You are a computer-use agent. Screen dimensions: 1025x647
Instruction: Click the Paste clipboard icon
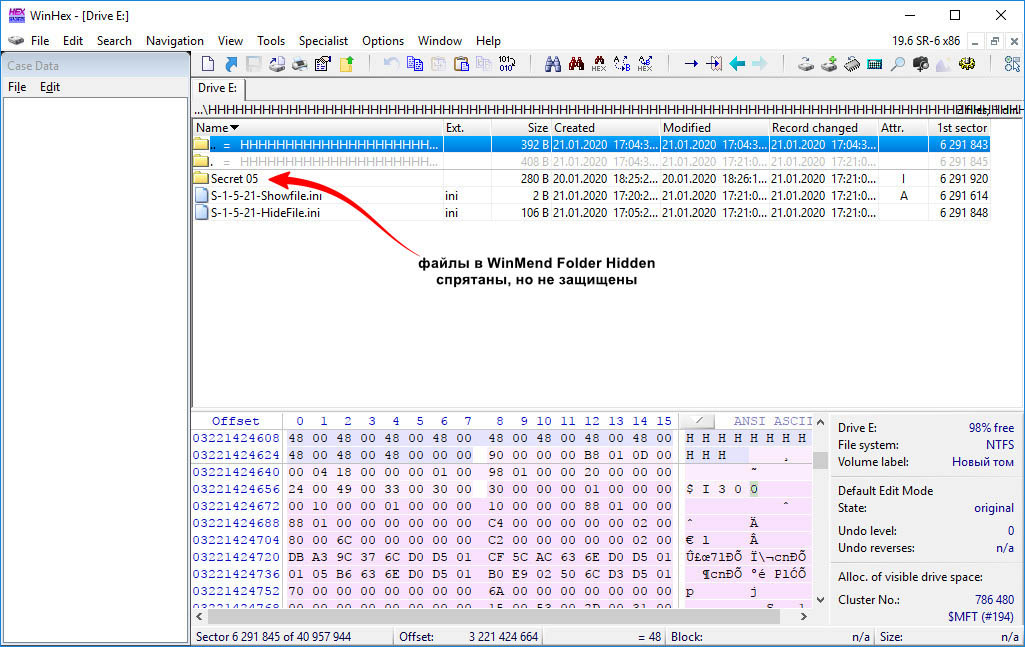click(462, 63)
